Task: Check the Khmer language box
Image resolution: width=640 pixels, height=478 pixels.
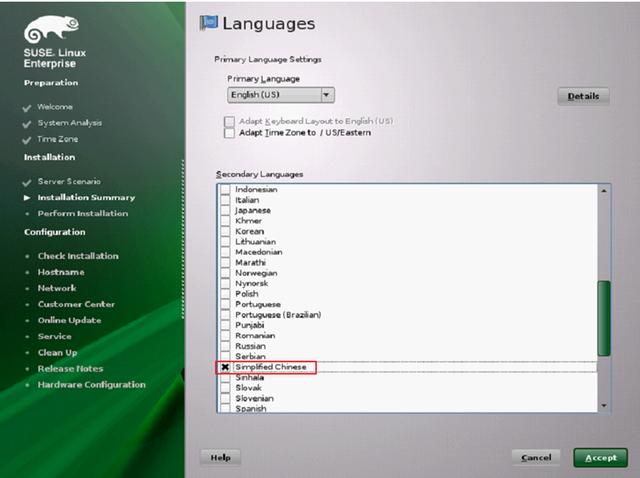Action: click(x=225, y=221)
